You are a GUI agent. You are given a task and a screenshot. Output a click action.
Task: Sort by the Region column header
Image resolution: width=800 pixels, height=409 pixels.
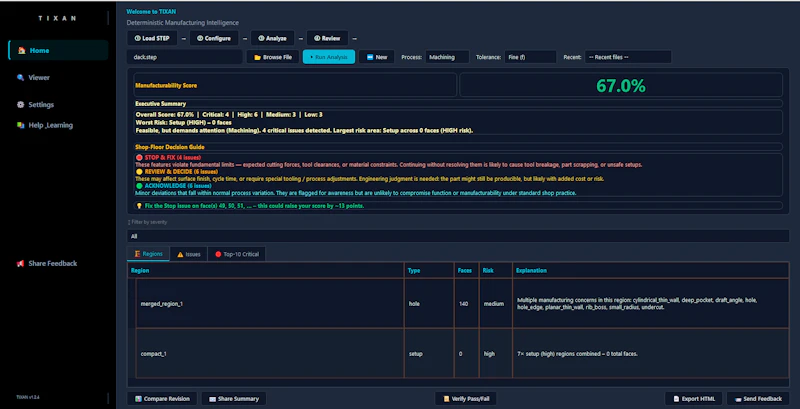tap(266, 270)
